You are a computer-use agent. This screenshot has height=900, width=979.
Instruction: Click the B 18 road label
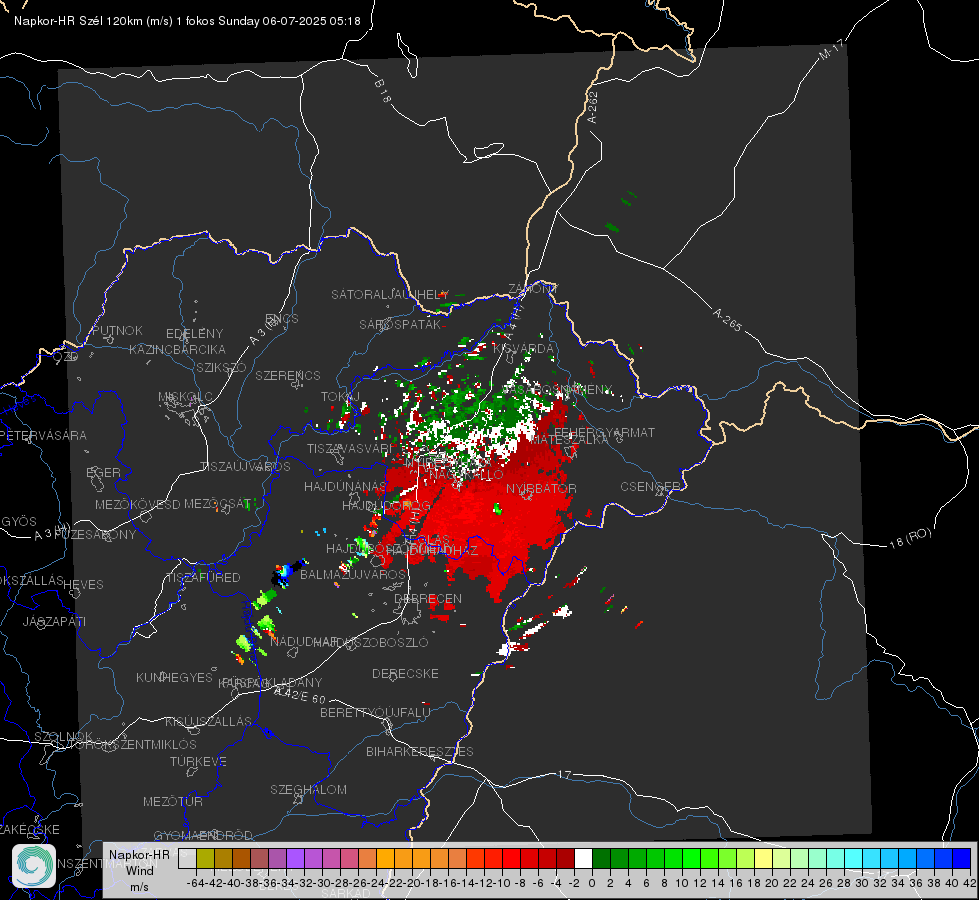coord(382,92)
